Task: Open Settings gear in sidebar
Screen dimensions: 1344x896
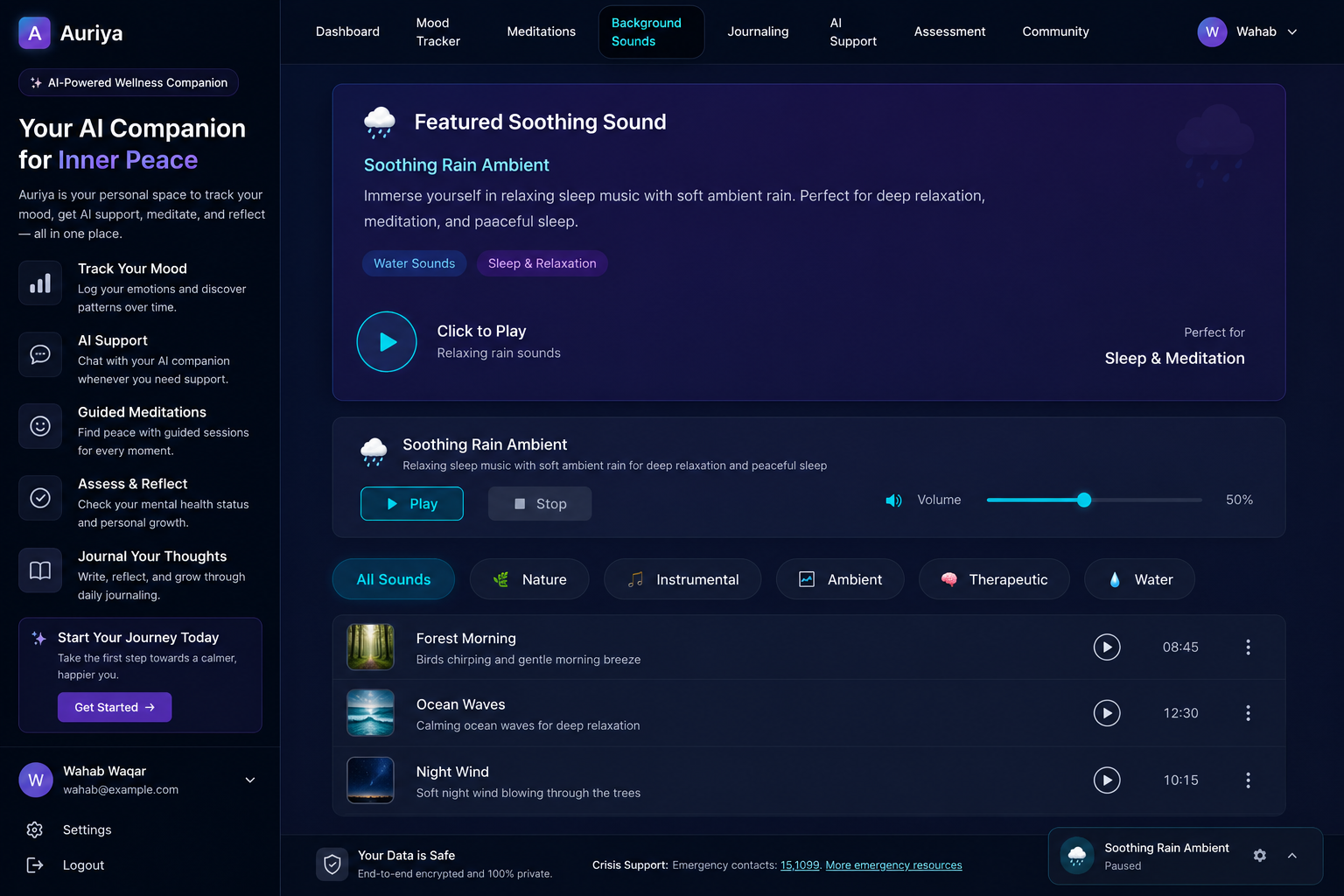Action: coord(35,829)
